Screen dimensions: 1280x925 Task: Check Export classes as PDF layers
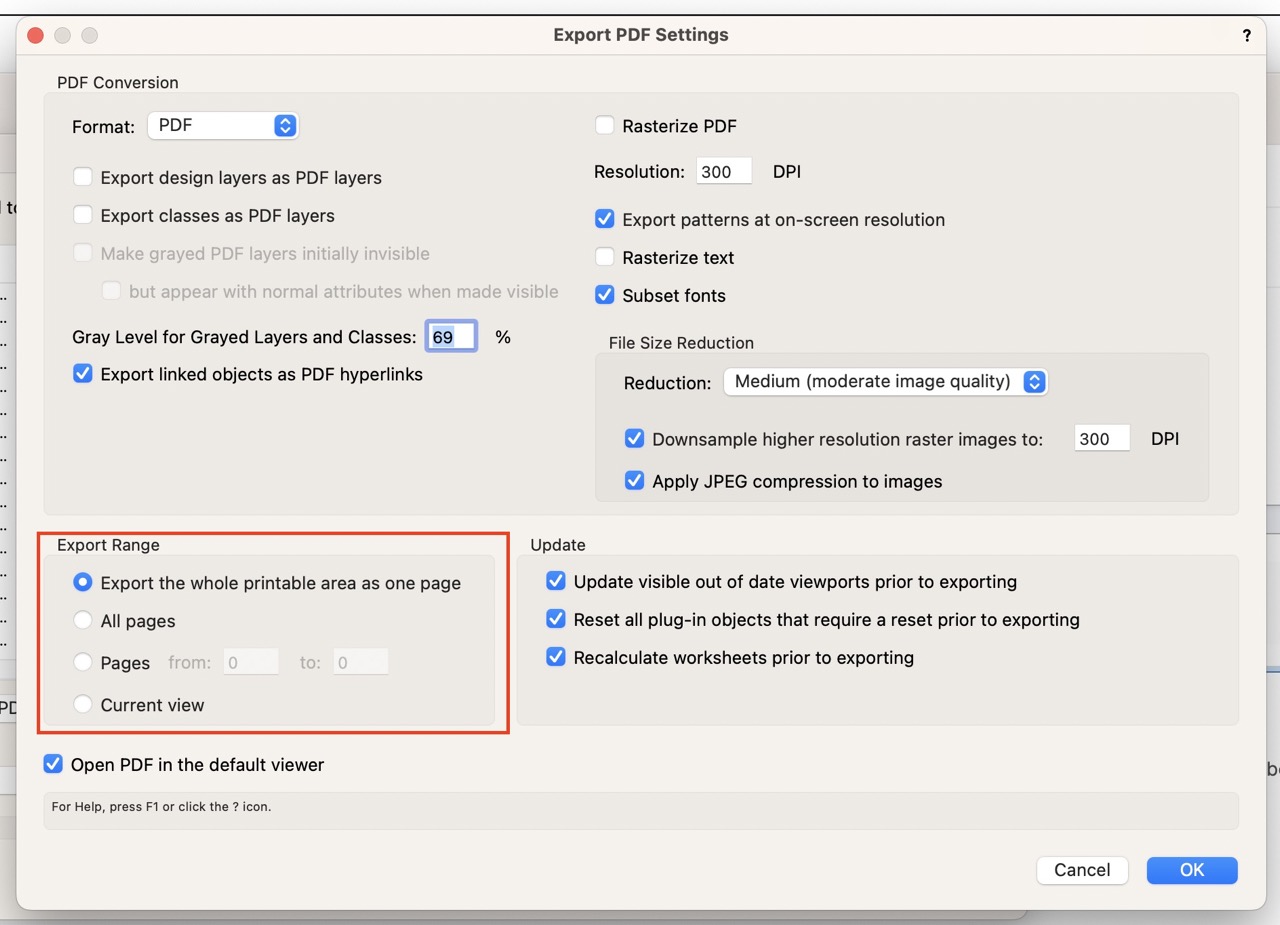tap(83, 216)
